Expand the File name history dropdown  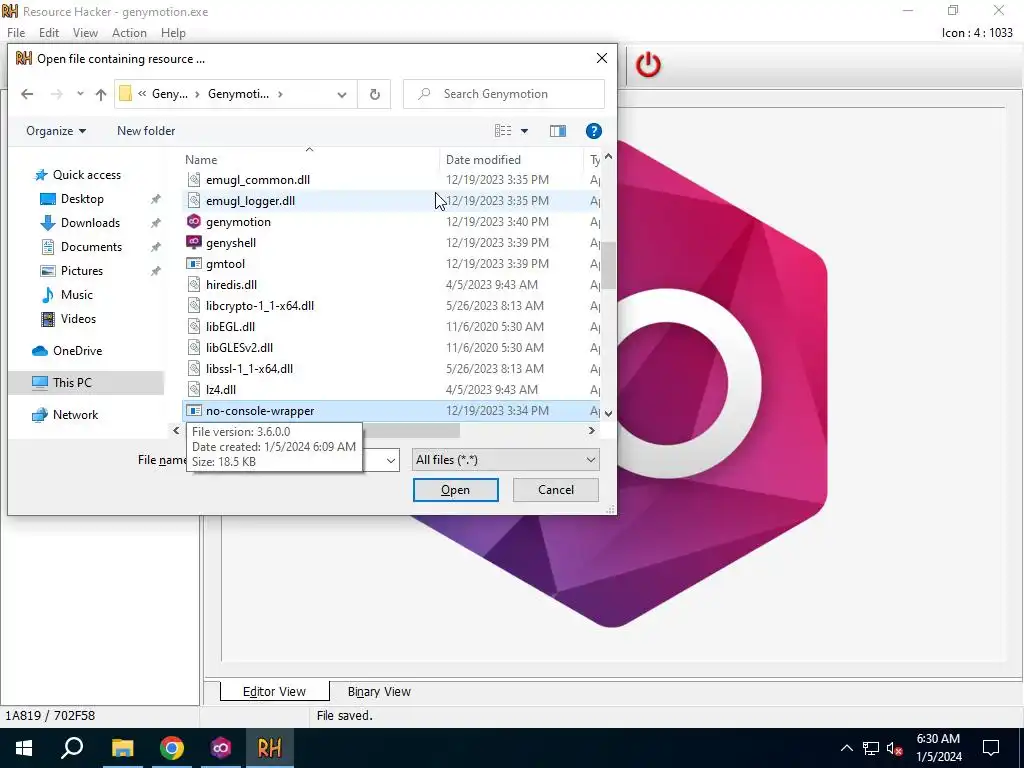pos(391,460)
